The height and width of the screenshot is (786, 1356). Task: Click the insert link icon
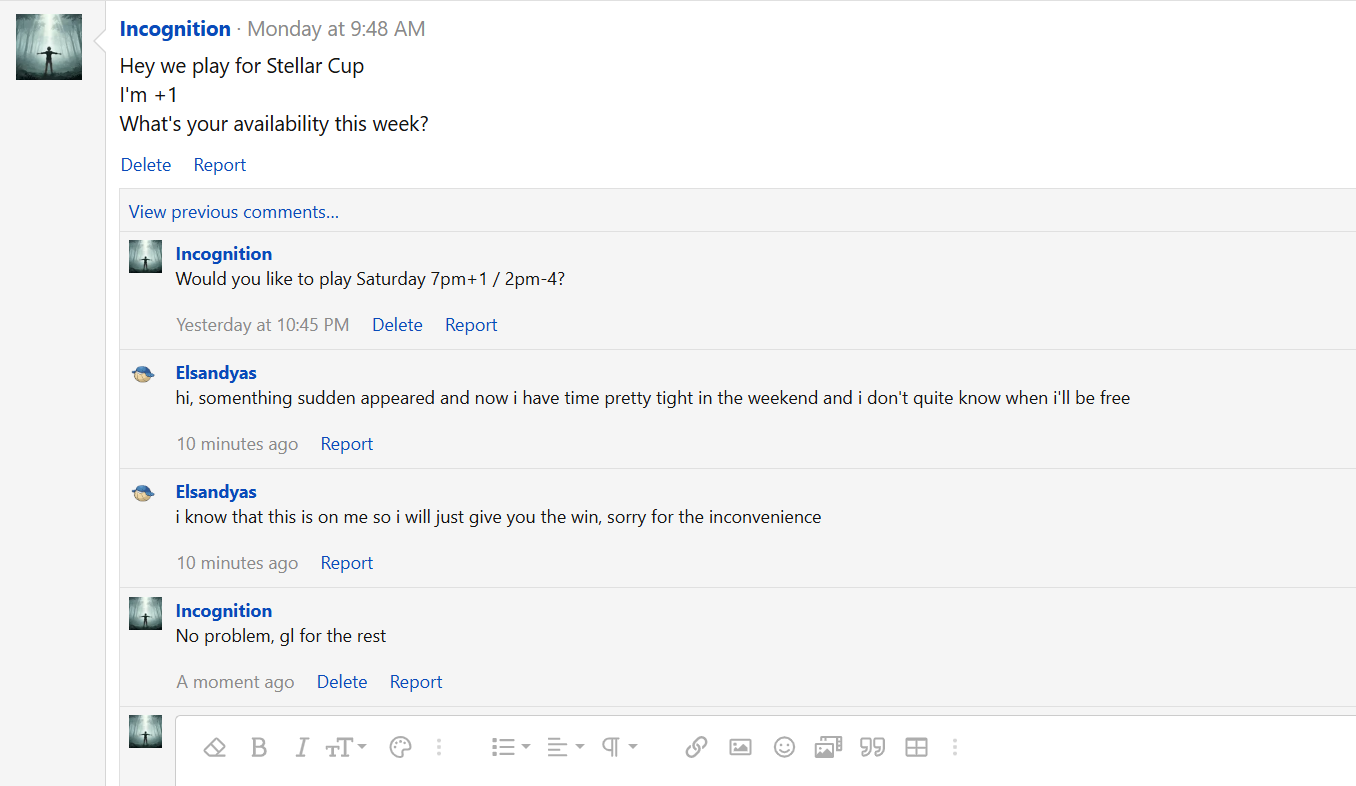pos(696,747)
